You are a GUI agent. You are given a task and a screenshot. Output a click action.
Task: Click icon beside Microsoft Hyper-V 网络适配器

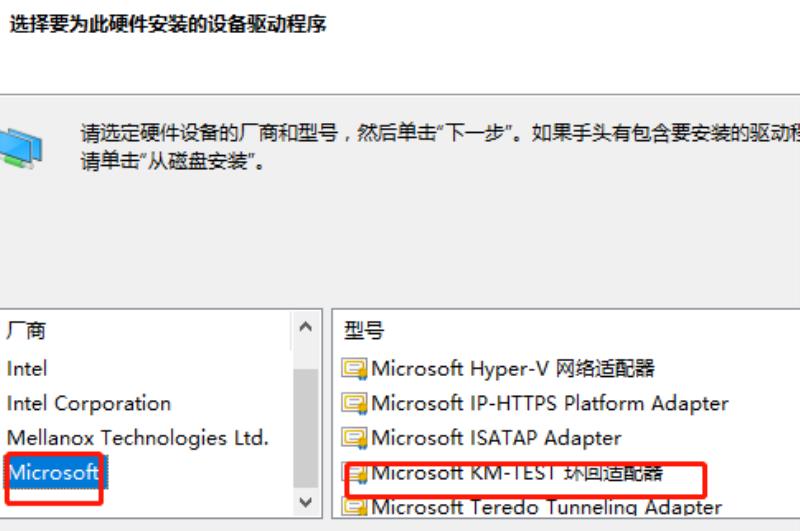point(354,369)
